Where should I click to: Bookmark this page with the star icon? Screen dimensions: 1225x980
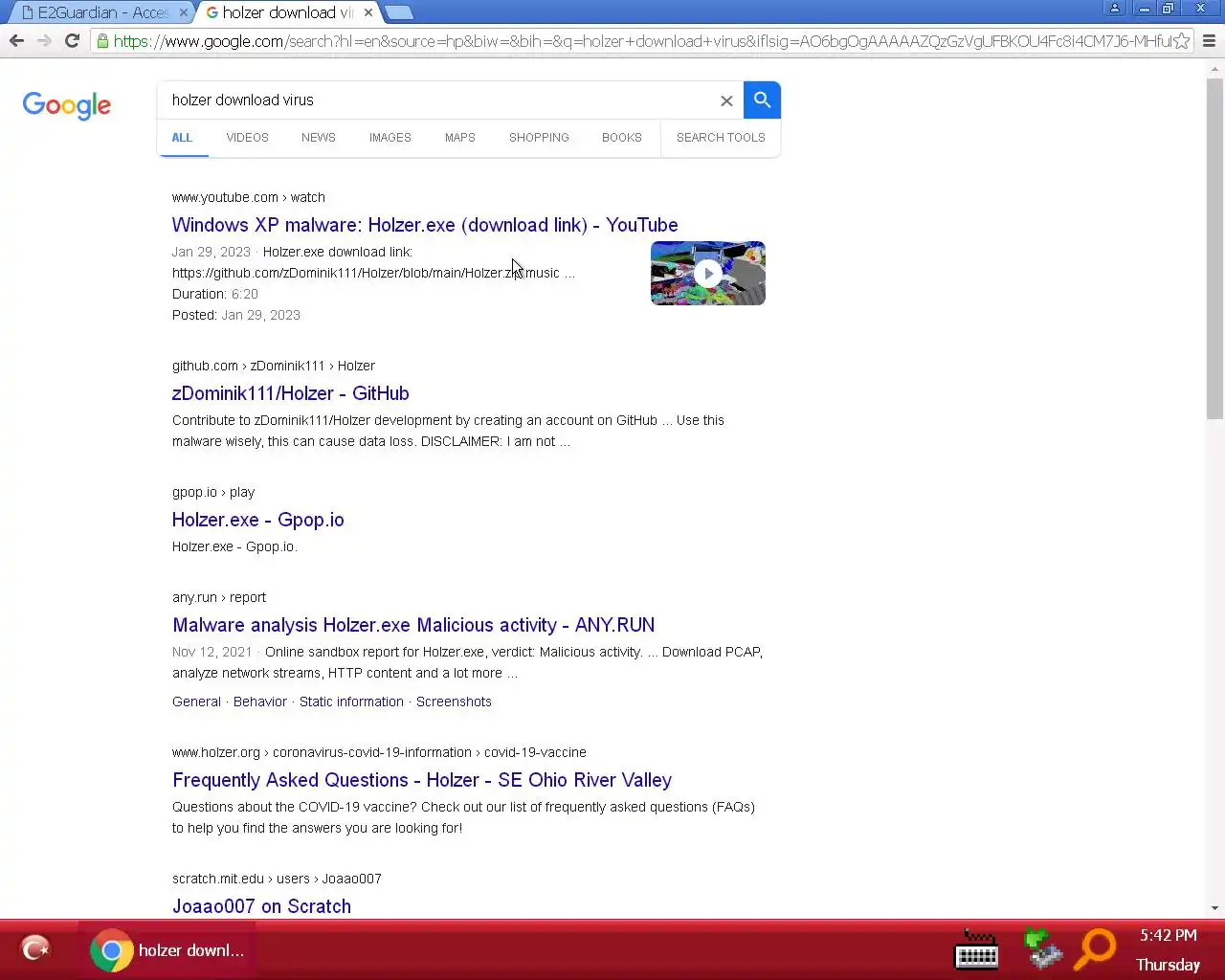[1182, 41]
